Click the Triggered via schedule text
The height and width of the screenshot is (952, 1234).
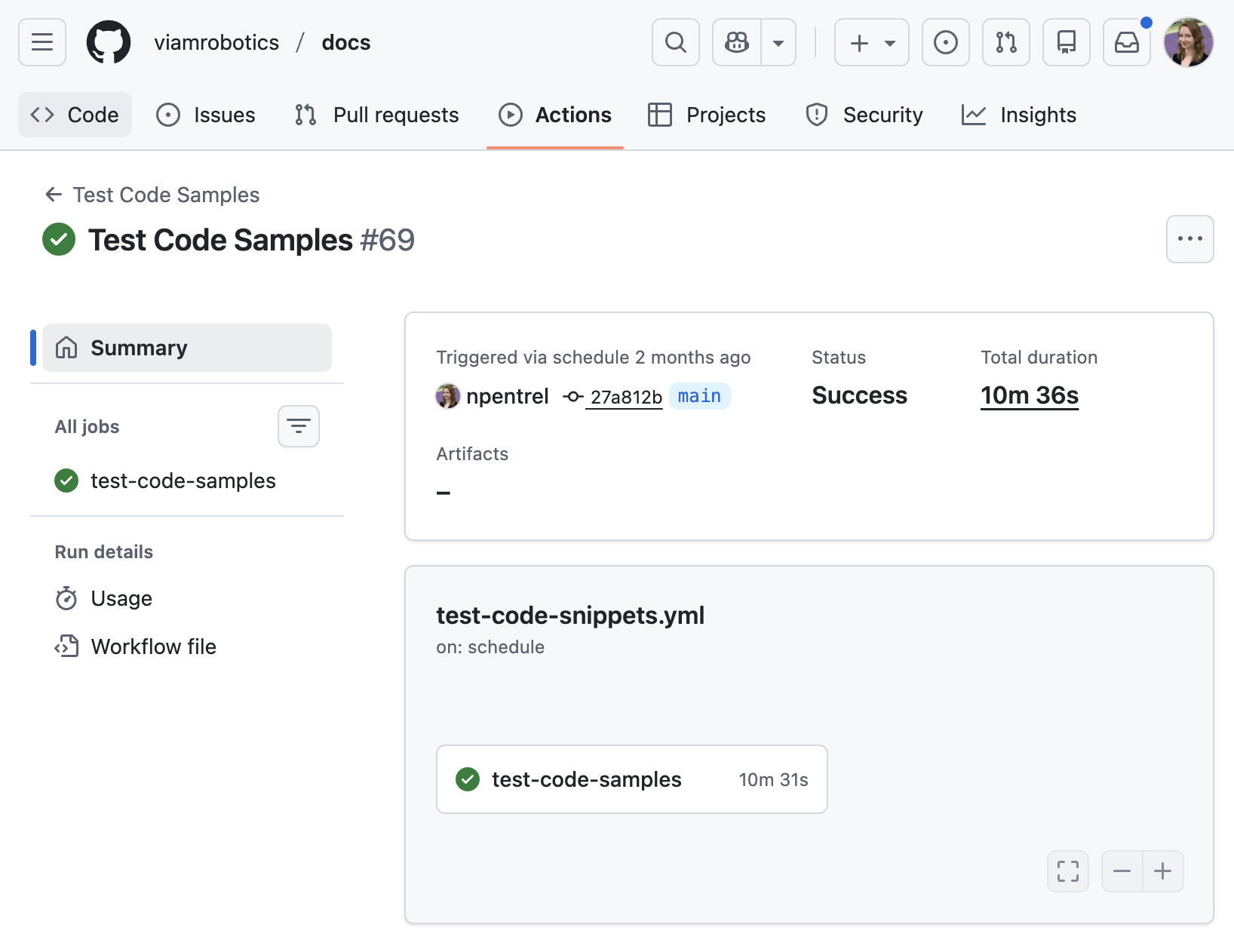point(594,358)
